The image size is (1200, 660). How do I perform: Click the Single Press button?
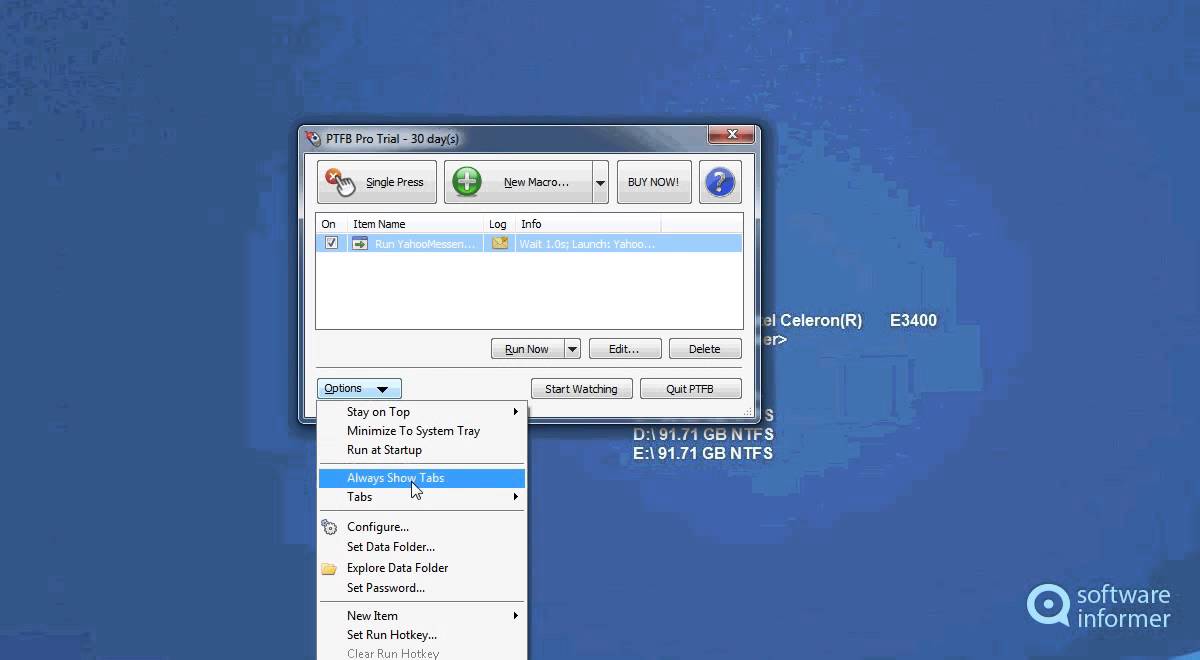[x=377, y=182]
